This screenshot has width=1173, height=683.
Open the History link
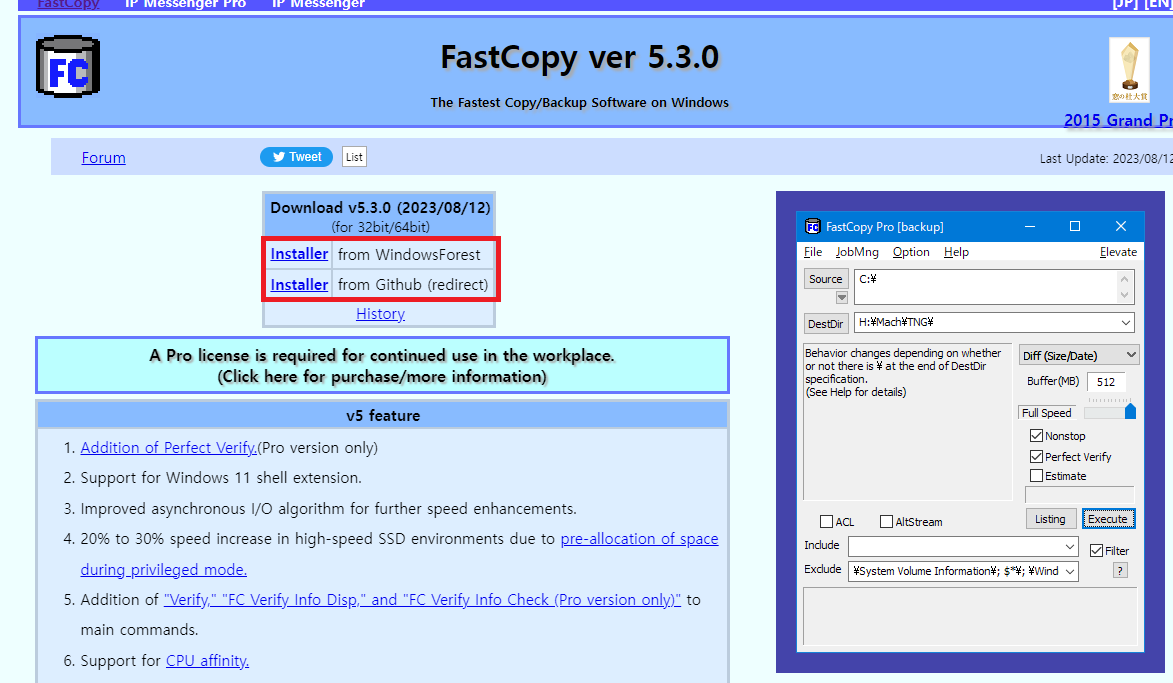pos(380,314)
